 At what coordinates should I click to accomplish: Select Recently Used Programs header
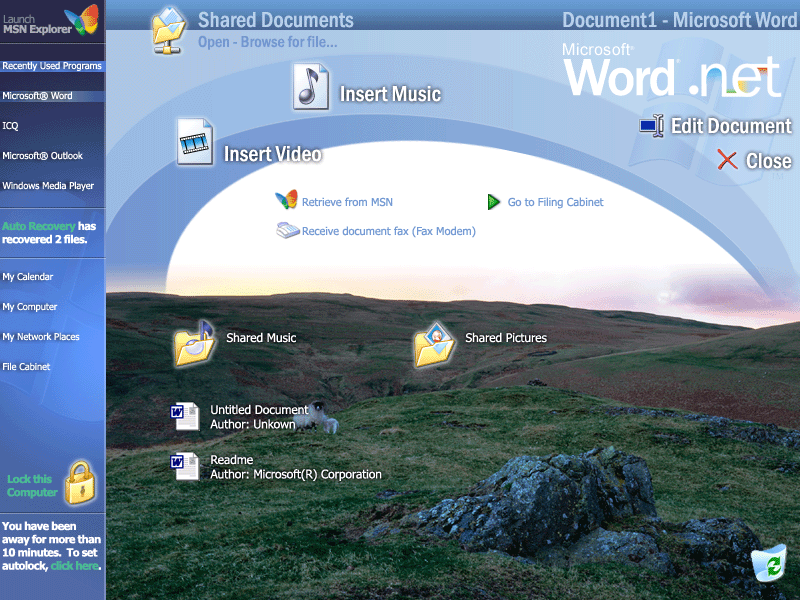(x=52, y=66)
